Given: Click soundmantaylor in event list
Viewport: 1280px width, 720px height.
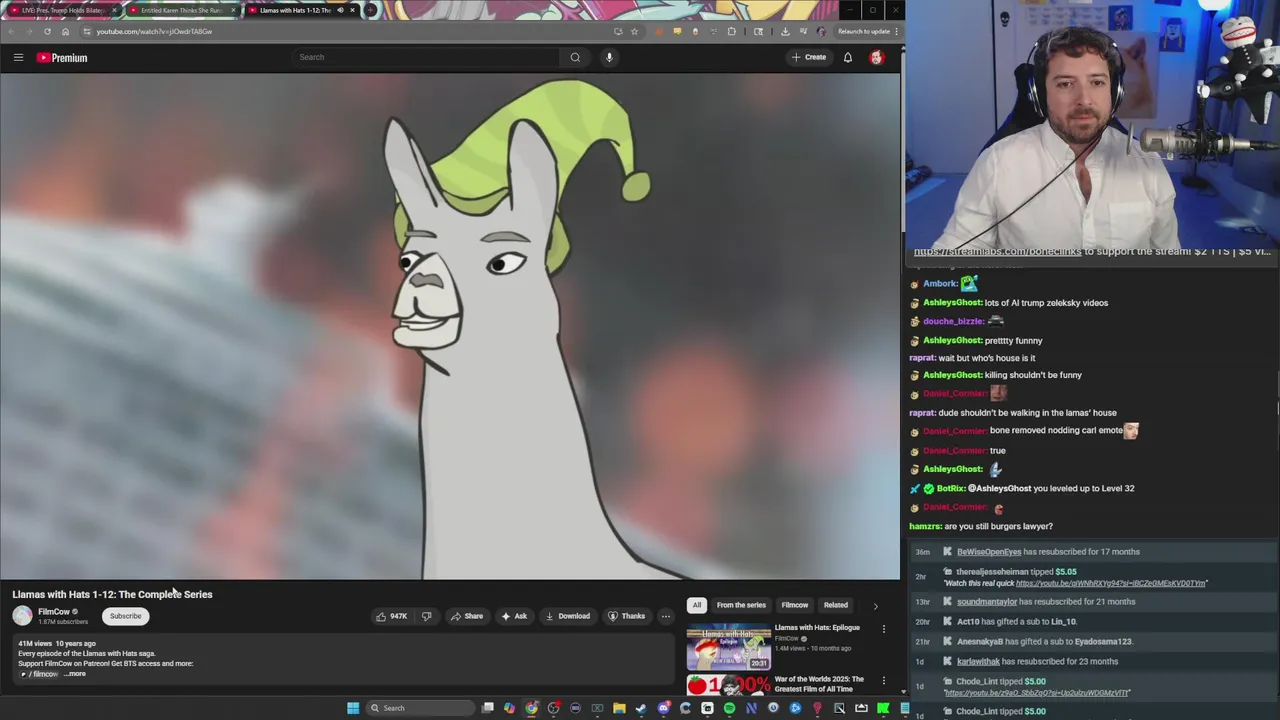Looking at the screenshot, I should [x=986, y=602].
